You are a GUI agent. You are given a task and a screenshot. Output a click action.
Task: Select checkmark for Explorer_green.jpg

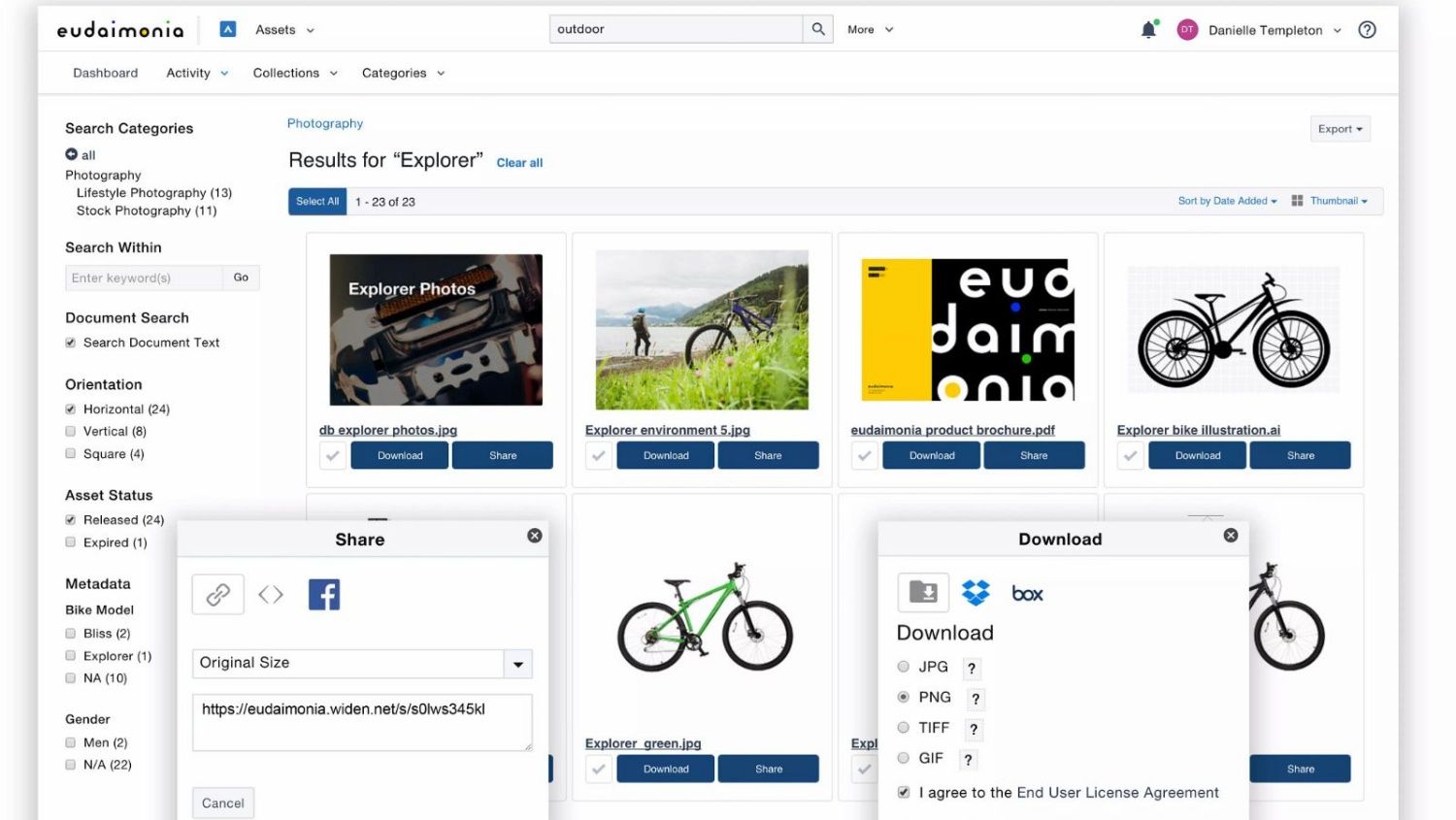598,769
